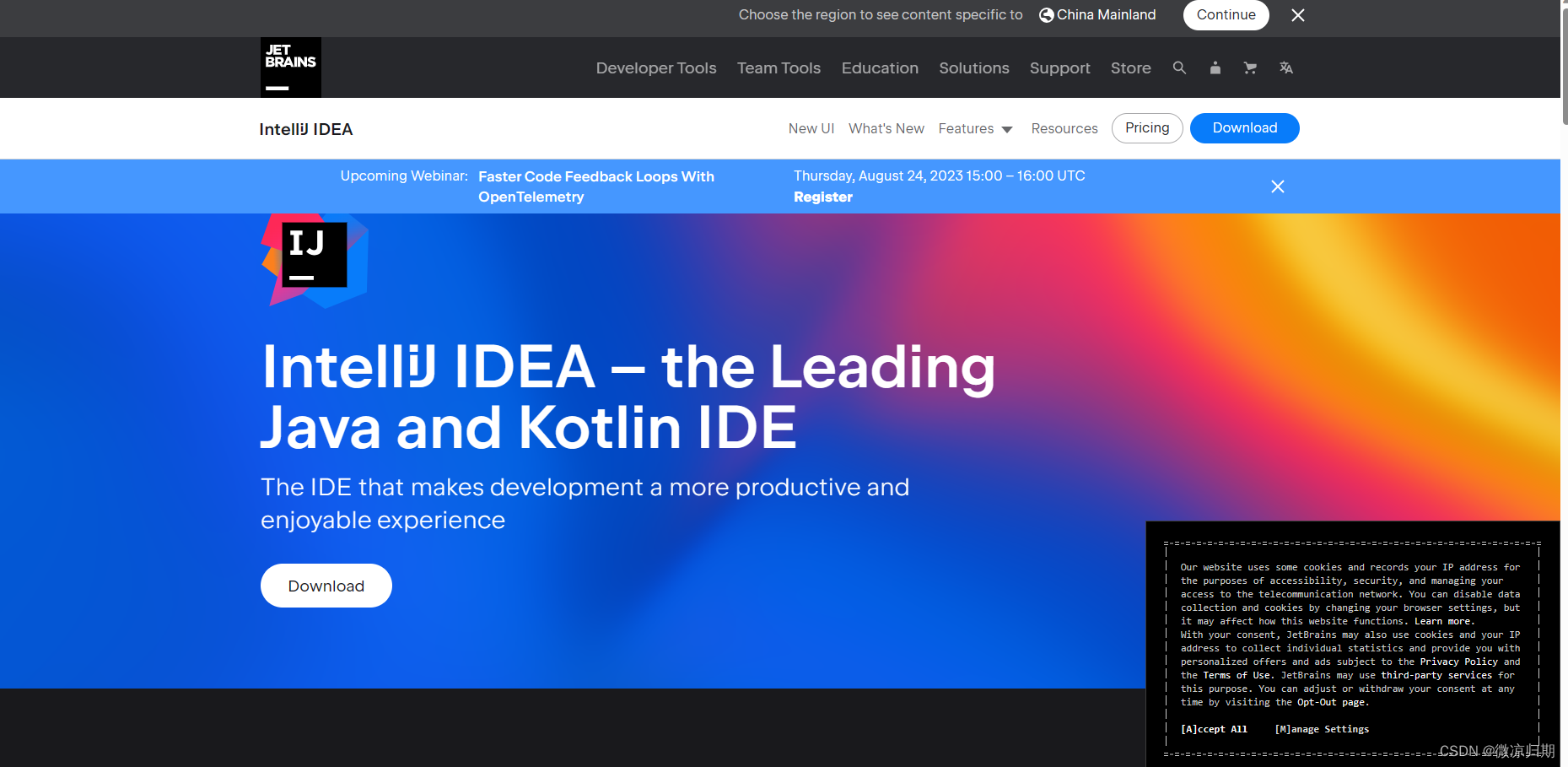This screenshot has height=767, width=1568.
Task: Click the JetBrains logo
Action: pyautogui.click(x=291, y=68)
